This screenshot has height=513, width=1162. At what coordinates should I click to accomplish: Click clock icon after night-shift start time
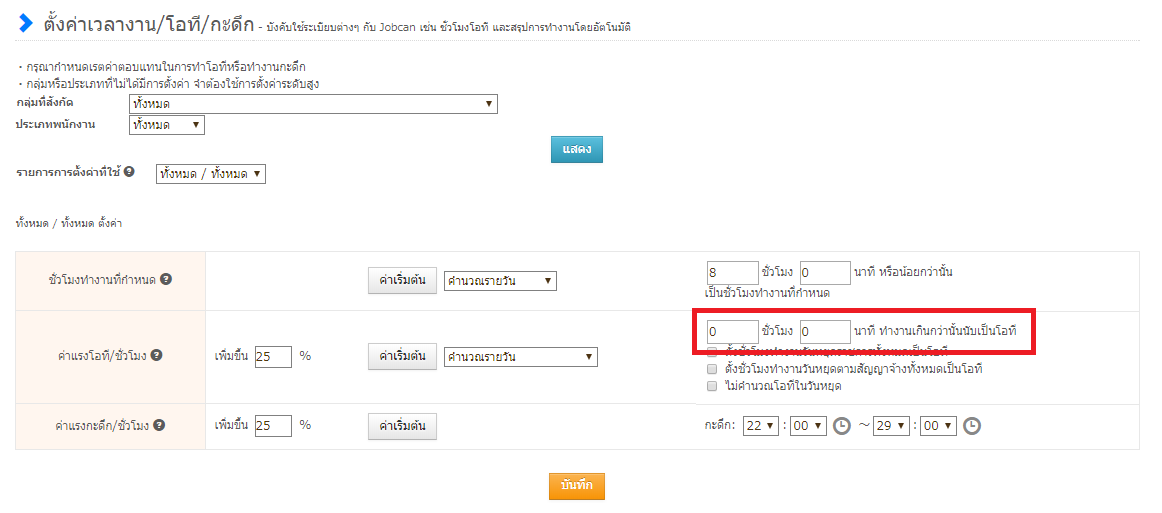tap(842, 426)
